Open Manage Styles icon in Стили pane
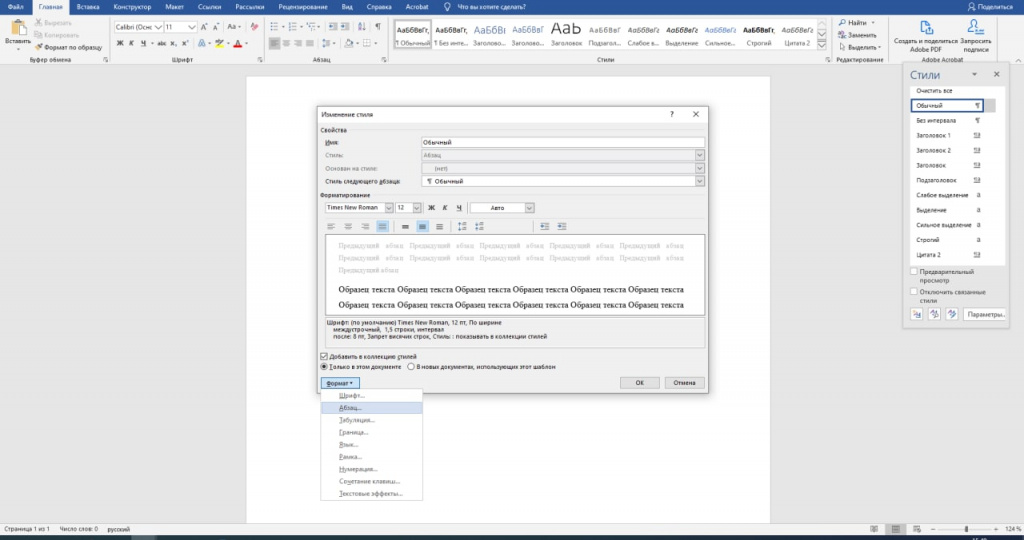The width and height of the screenshot is (1024, 540). pos(952,314)
